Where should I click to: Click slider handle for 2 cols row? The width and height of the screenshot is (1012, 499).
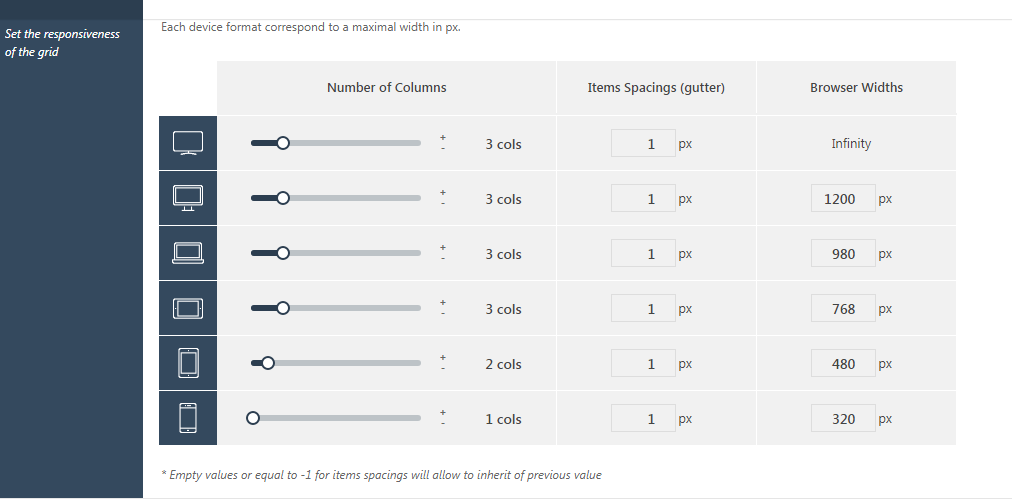point(268,363)
